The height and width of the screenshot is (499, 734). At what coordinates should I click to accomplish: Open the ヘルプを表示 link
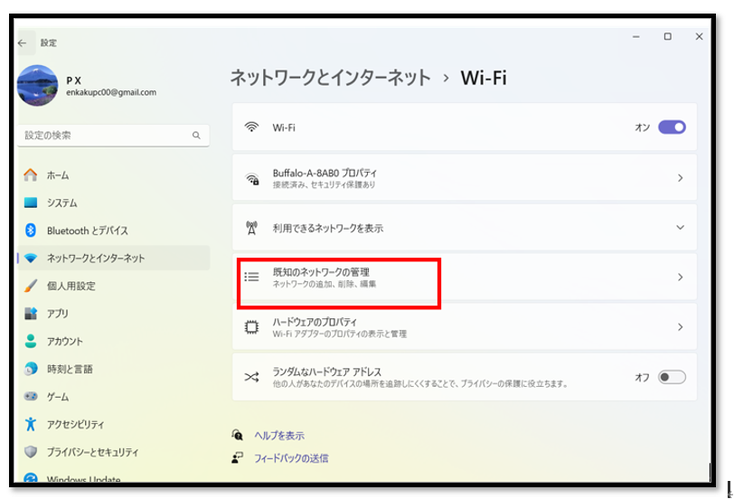[x=279, y=435]
